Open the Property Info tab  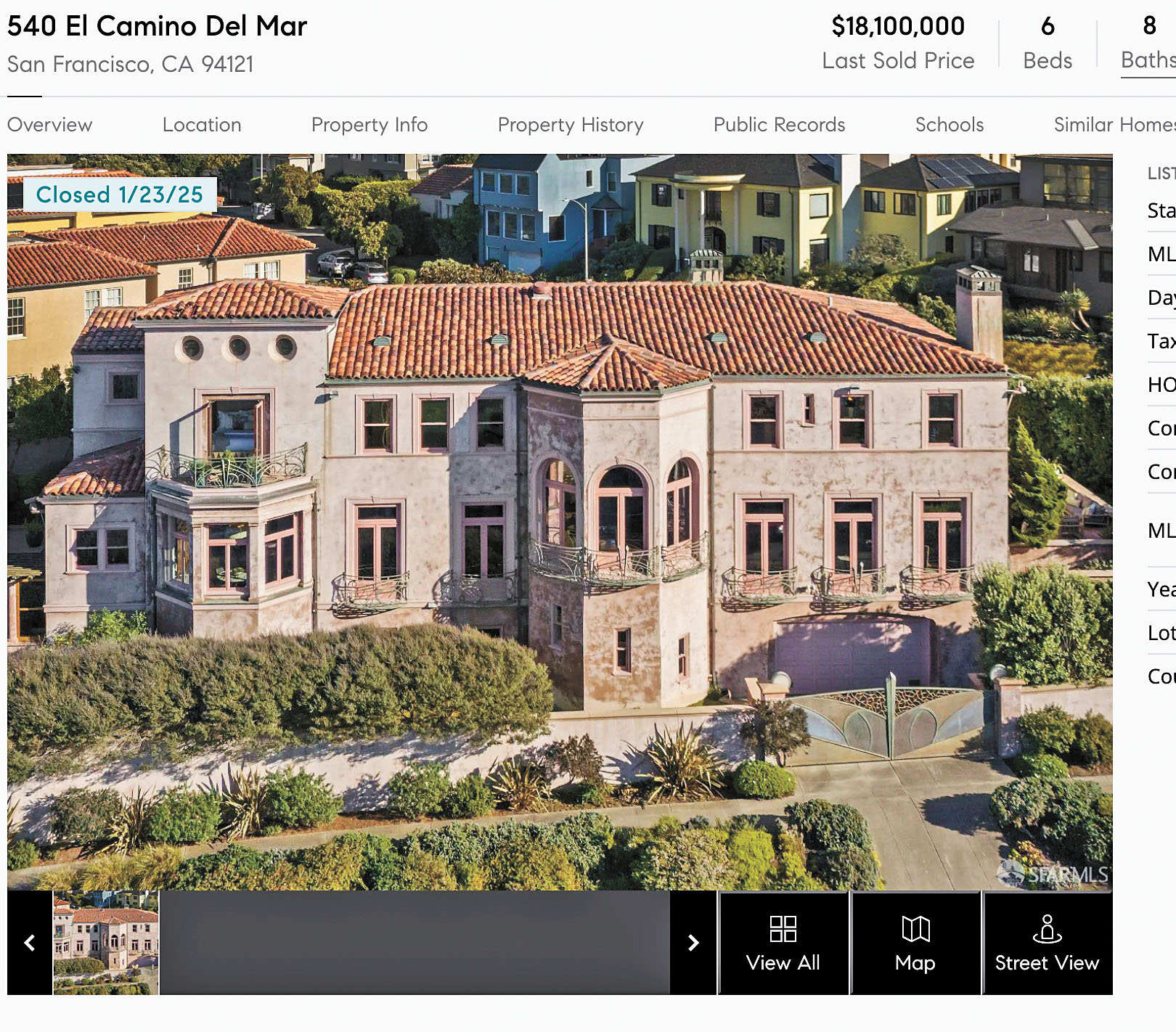369,125
